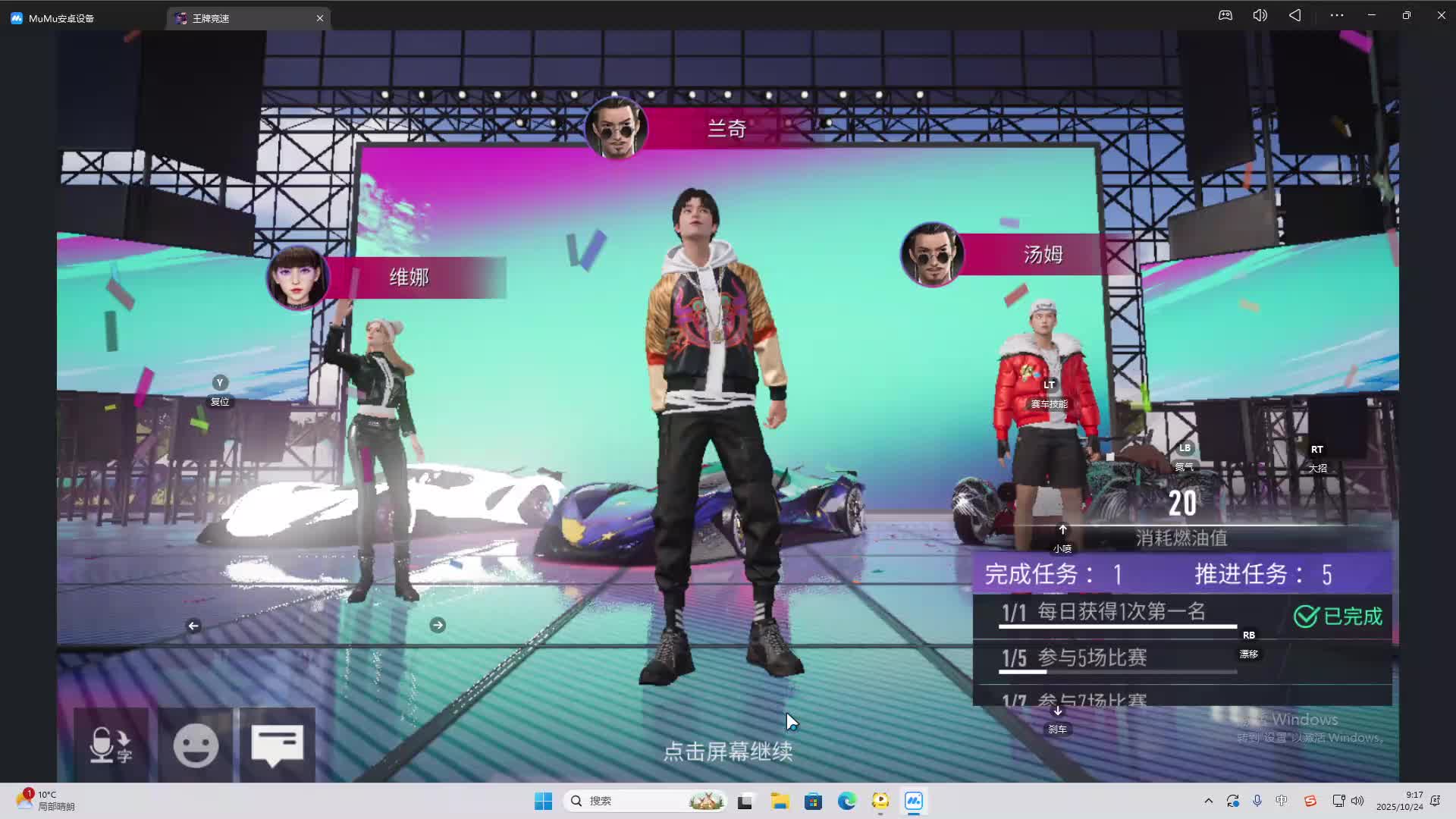Click 点击屏幕继续 to continue
This screenshot has height=819, width=1456.
coord(728,752)
